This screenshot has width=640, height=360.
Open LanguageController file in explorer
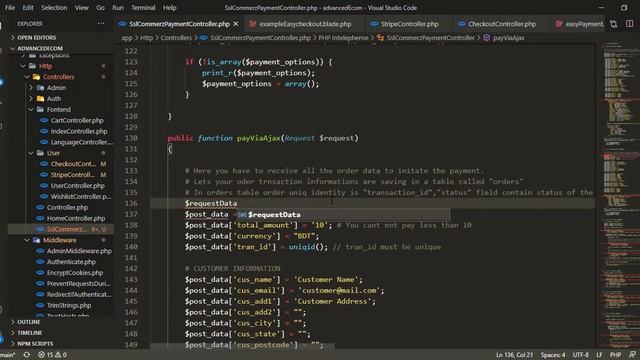pos(81,142)
